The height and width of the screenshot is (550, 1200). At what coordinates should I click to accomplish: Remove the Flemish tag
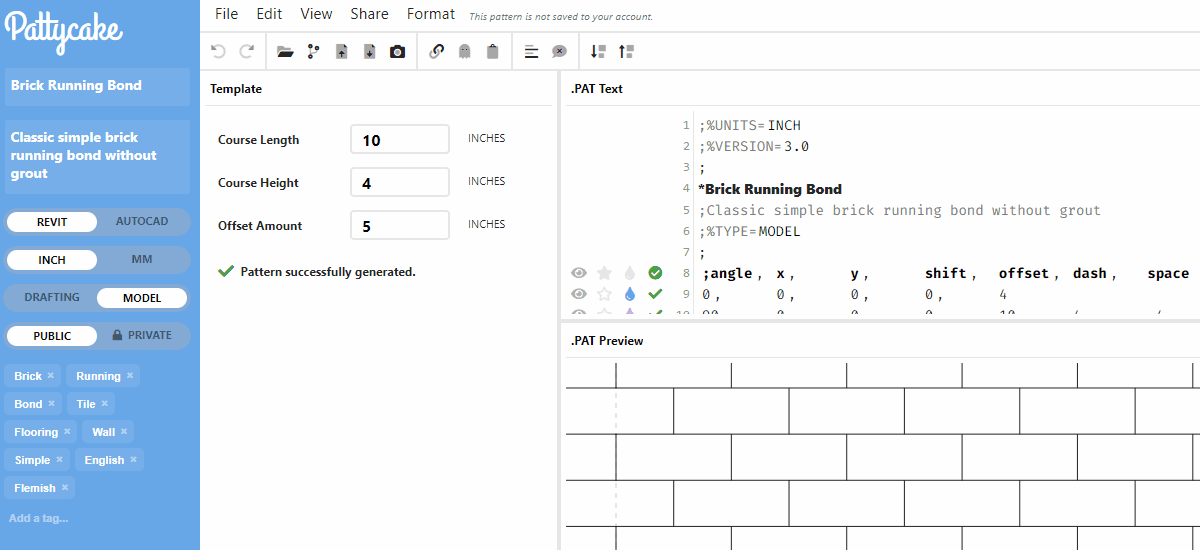[65, 488]
